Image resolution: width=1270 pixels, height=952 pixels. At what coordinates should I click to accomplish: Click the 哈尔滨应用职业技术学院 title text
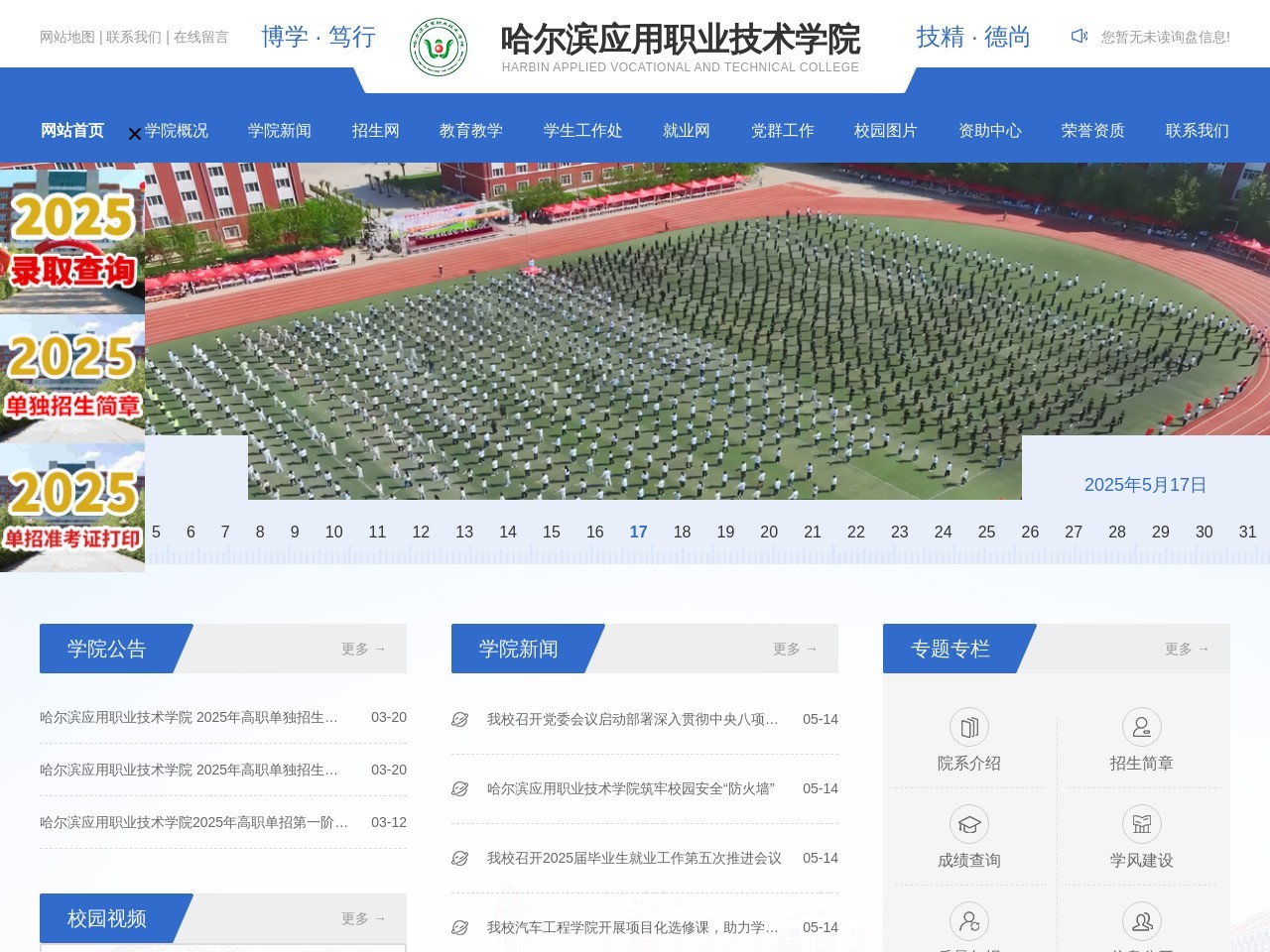coord(680,39)
